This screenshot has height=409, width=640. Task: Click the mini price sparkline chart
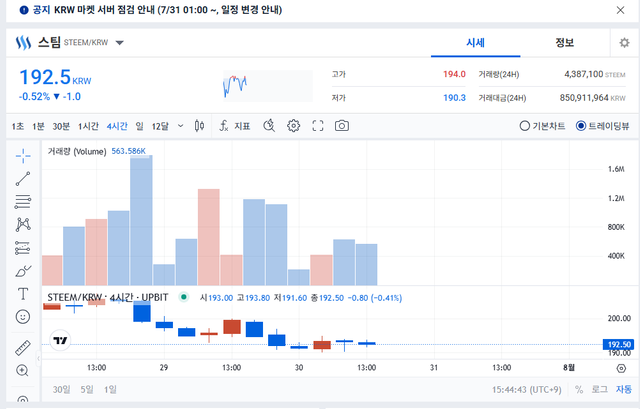click(268, 86)
